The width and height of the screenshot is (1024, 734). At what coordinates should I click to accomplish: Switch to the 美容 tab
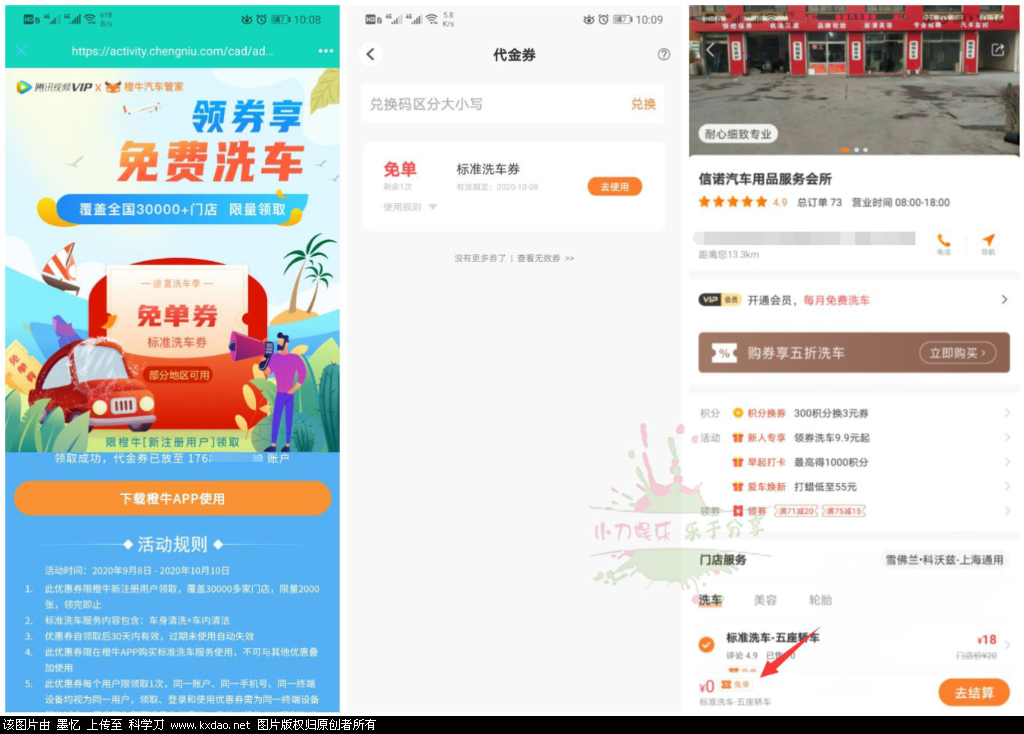pyautogui.click(x=765, y=599)
